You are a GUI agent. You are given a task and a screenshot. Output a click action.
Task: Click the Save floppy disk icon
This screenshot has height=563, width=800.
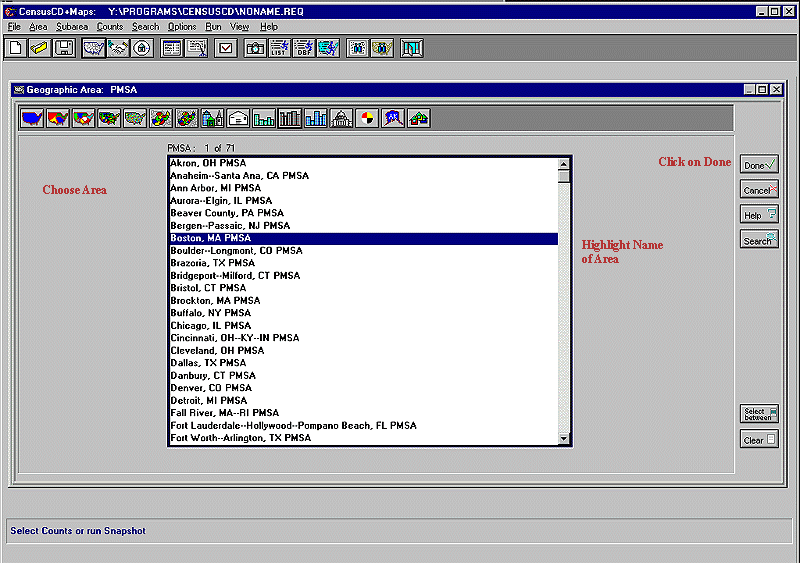tap(64, 48)
